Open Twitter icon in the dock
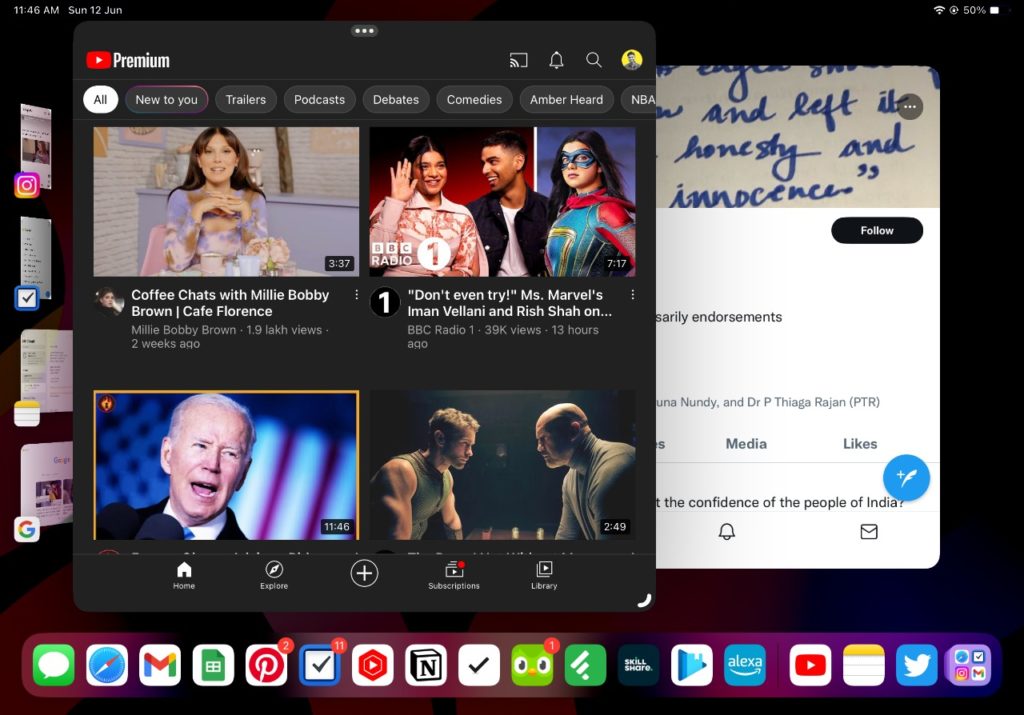This screenshot has height=715, width=1024. [917, 665]
